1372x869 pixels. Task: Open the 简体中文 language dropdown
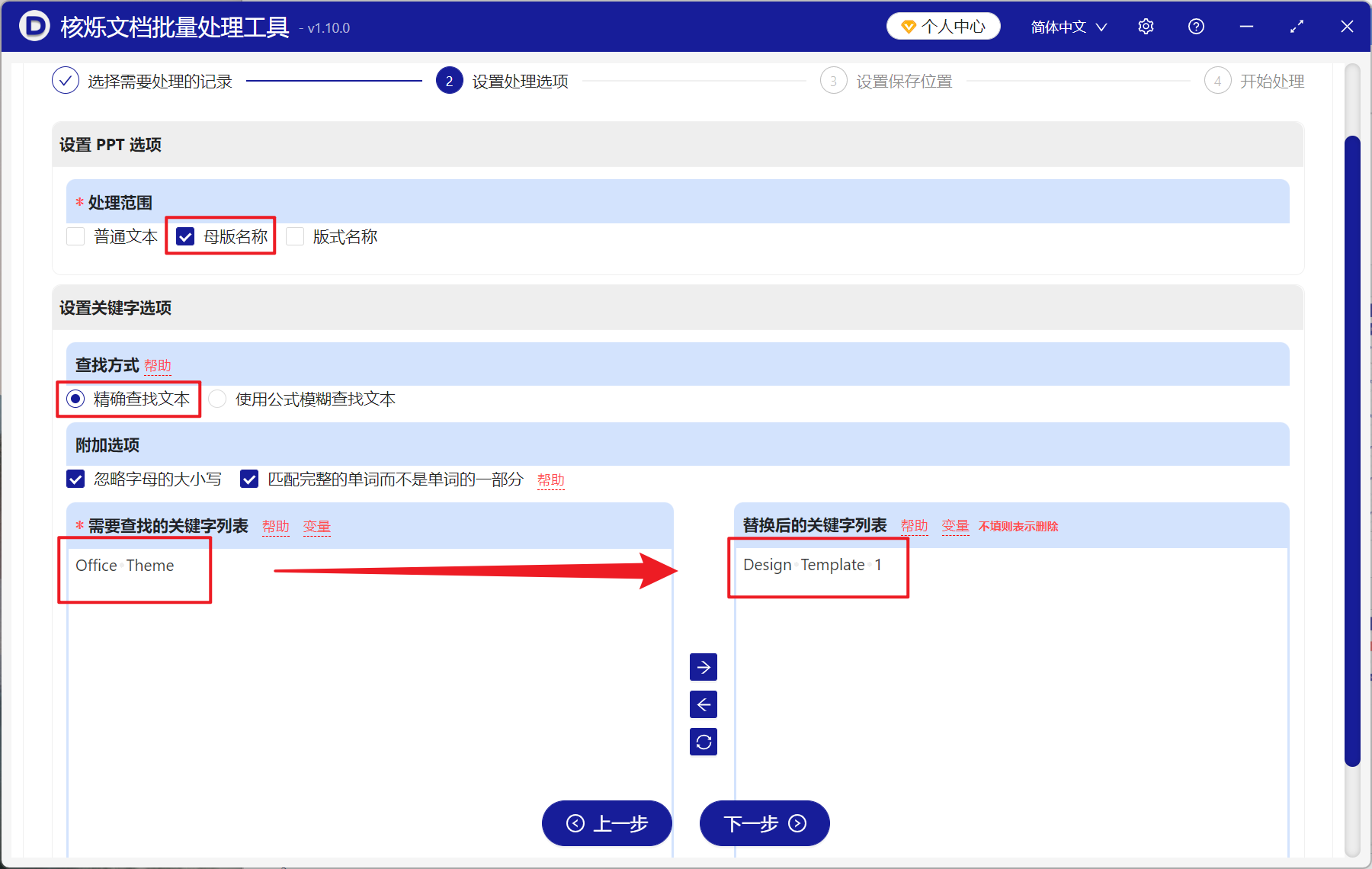(1066, 26)
